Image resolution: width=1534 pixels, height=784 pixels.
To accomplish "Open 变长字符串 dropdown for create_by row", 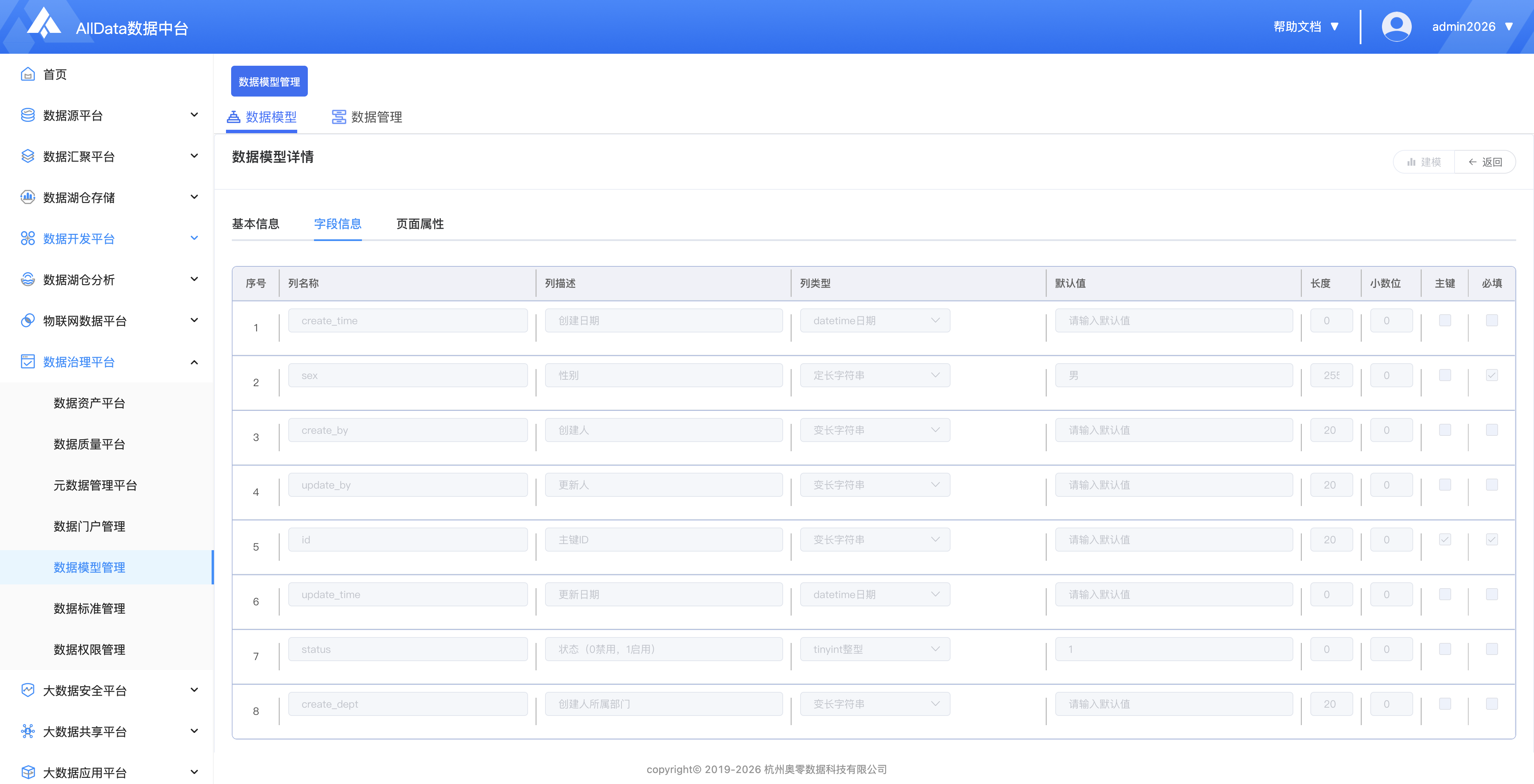I will pos(875,430).
